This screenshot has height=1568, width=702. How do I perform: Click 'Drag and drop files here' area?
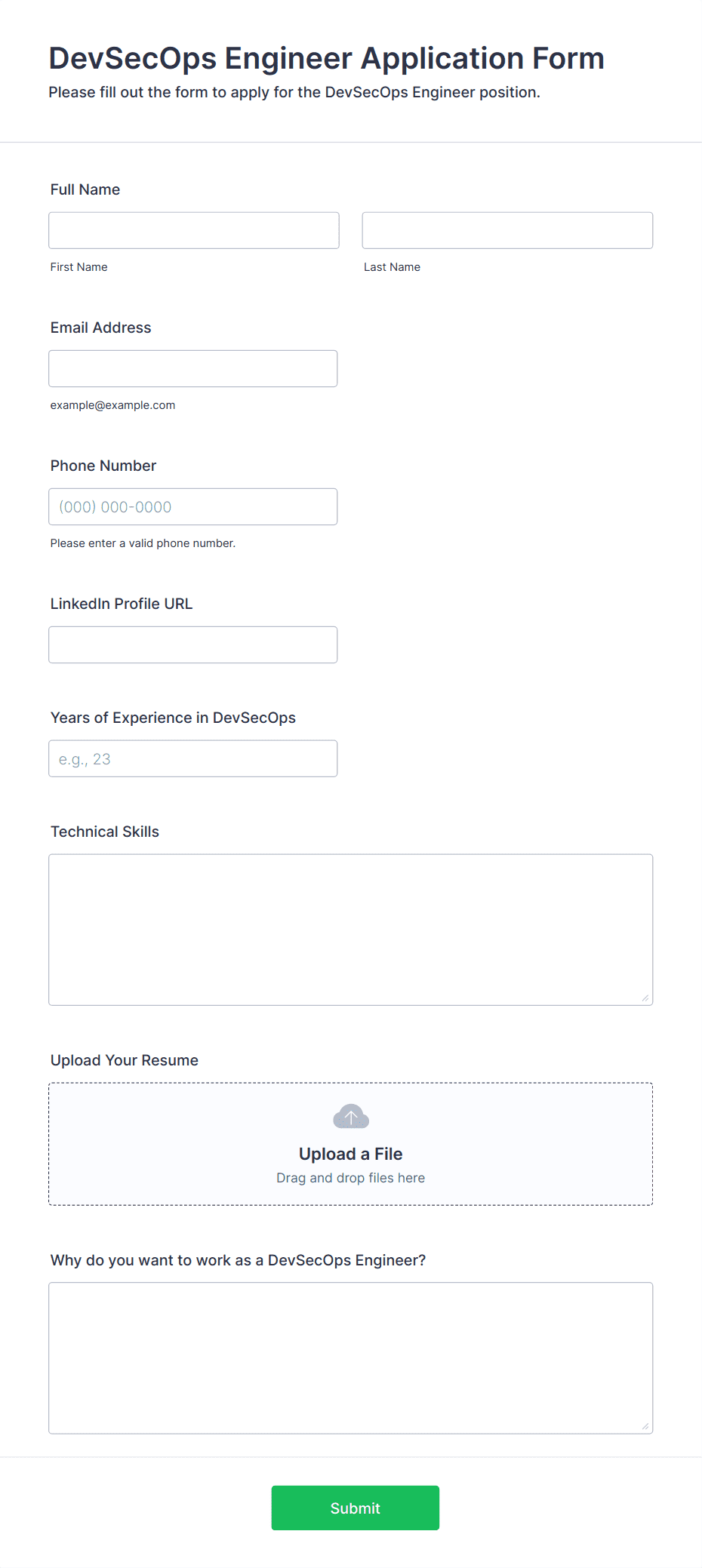click(x=351, y=1178)
